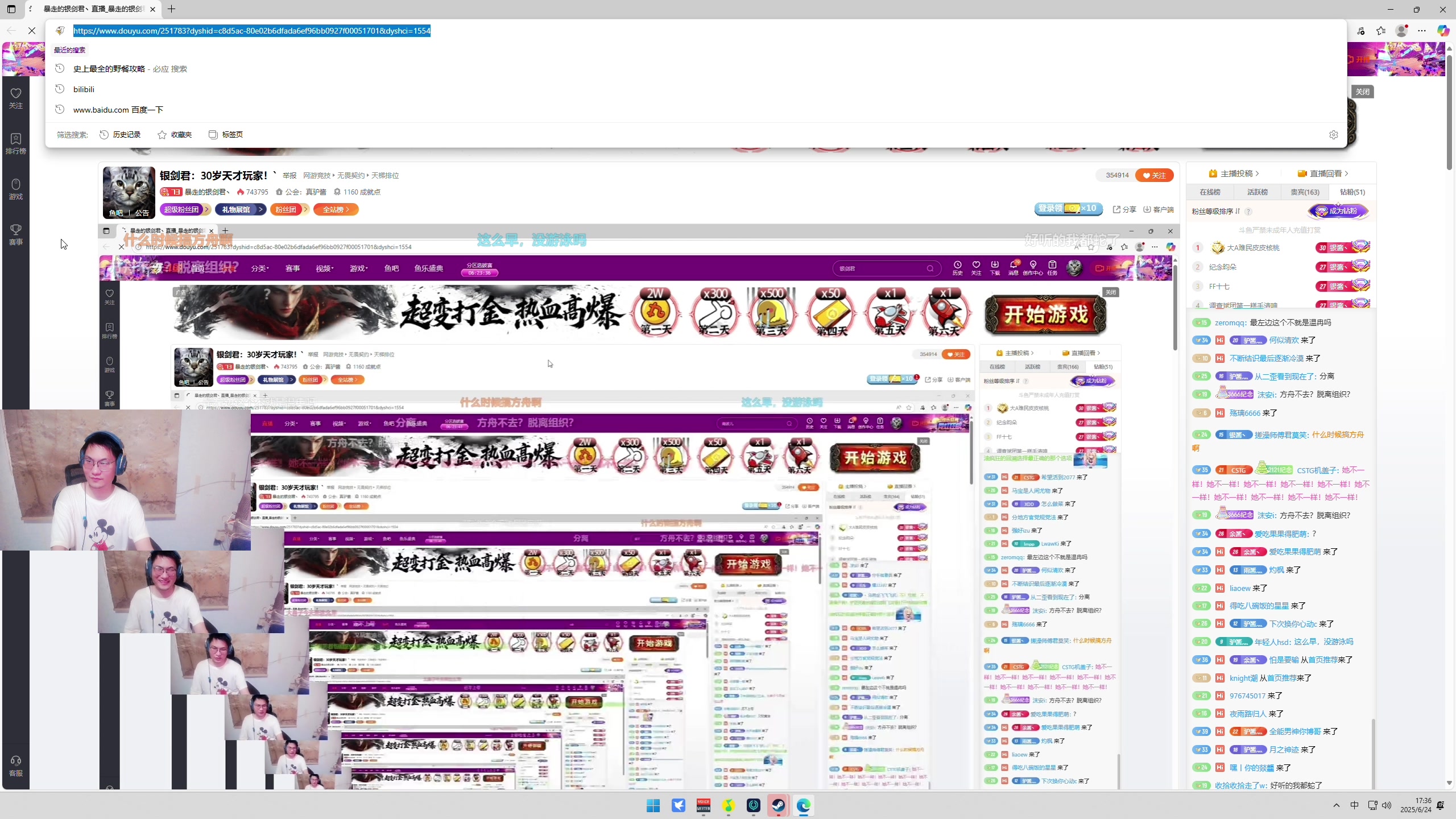Open the 排行榜 ranking icon in left sidebar

point(16,143)
